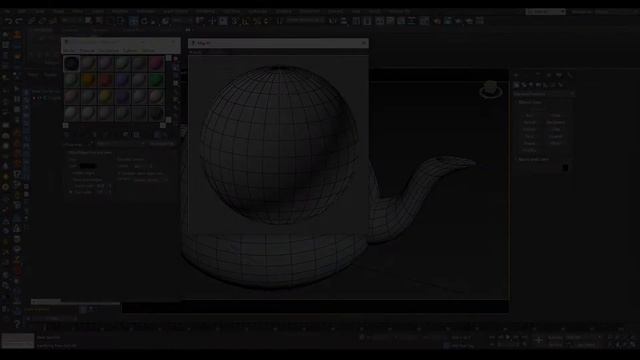Close the enlarged material preview window
640x360 pixels.
pyautogui.click(x=364, y=43)
